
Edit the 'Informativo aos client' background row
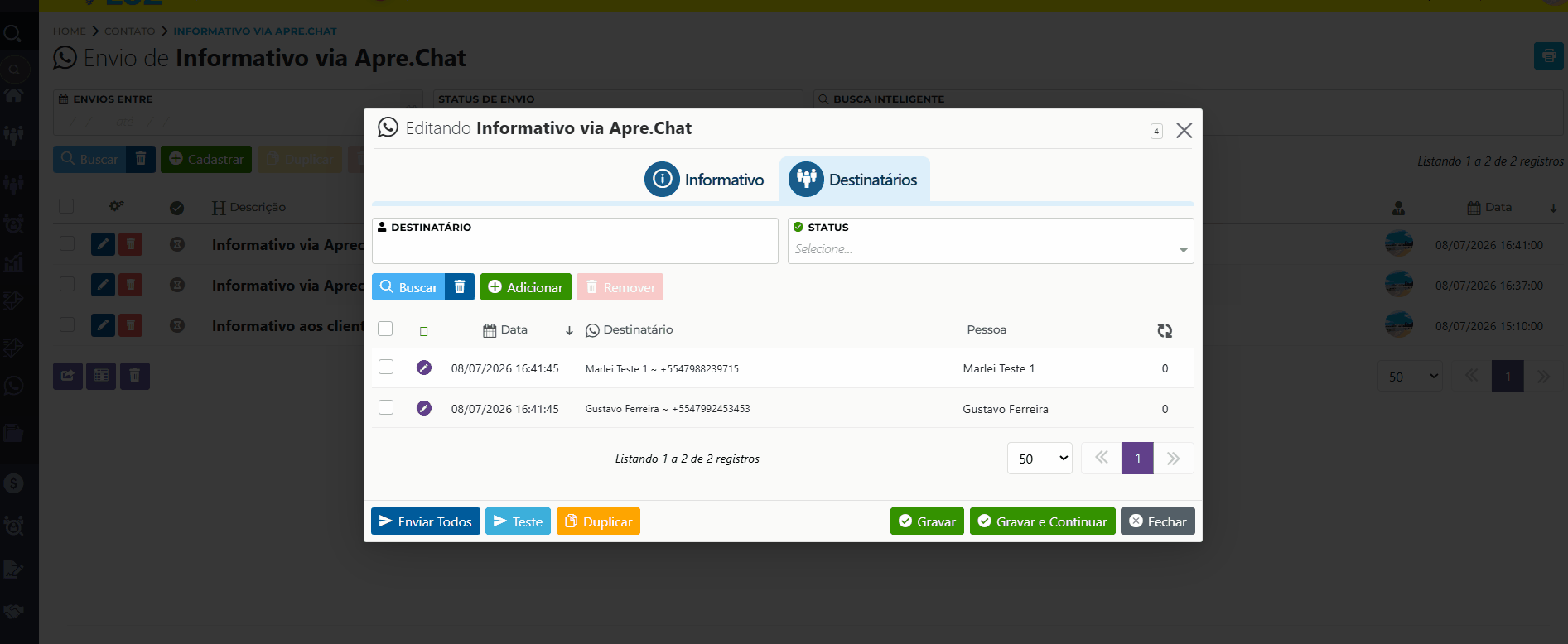pos(103,325)
